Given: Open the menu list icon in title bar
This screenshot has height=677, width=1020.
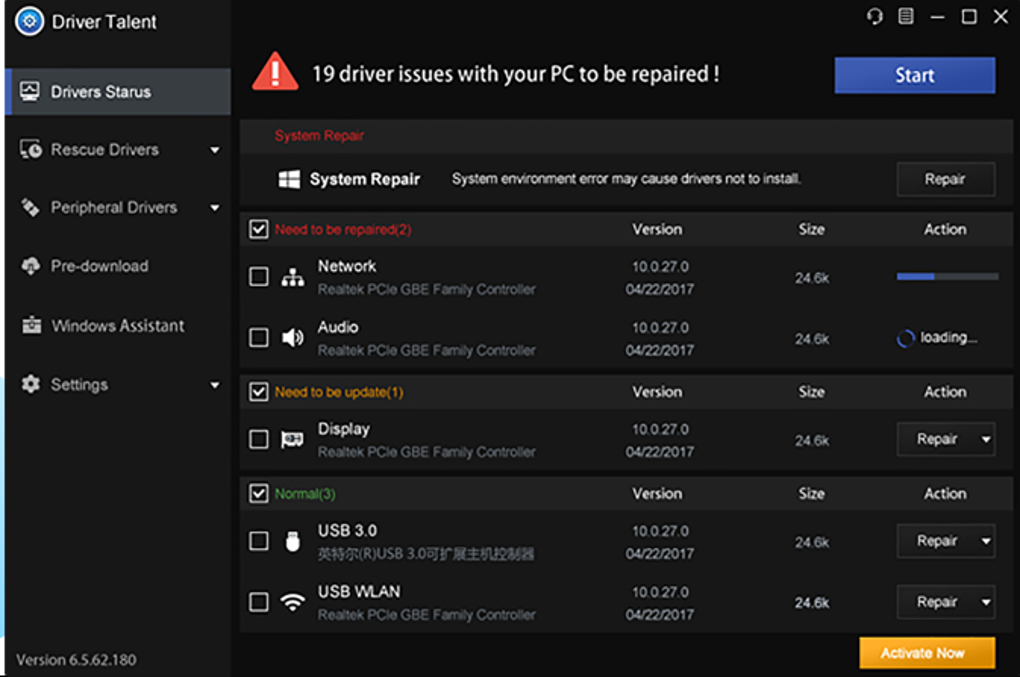Looking at the screenshot, I should [905, 17].
